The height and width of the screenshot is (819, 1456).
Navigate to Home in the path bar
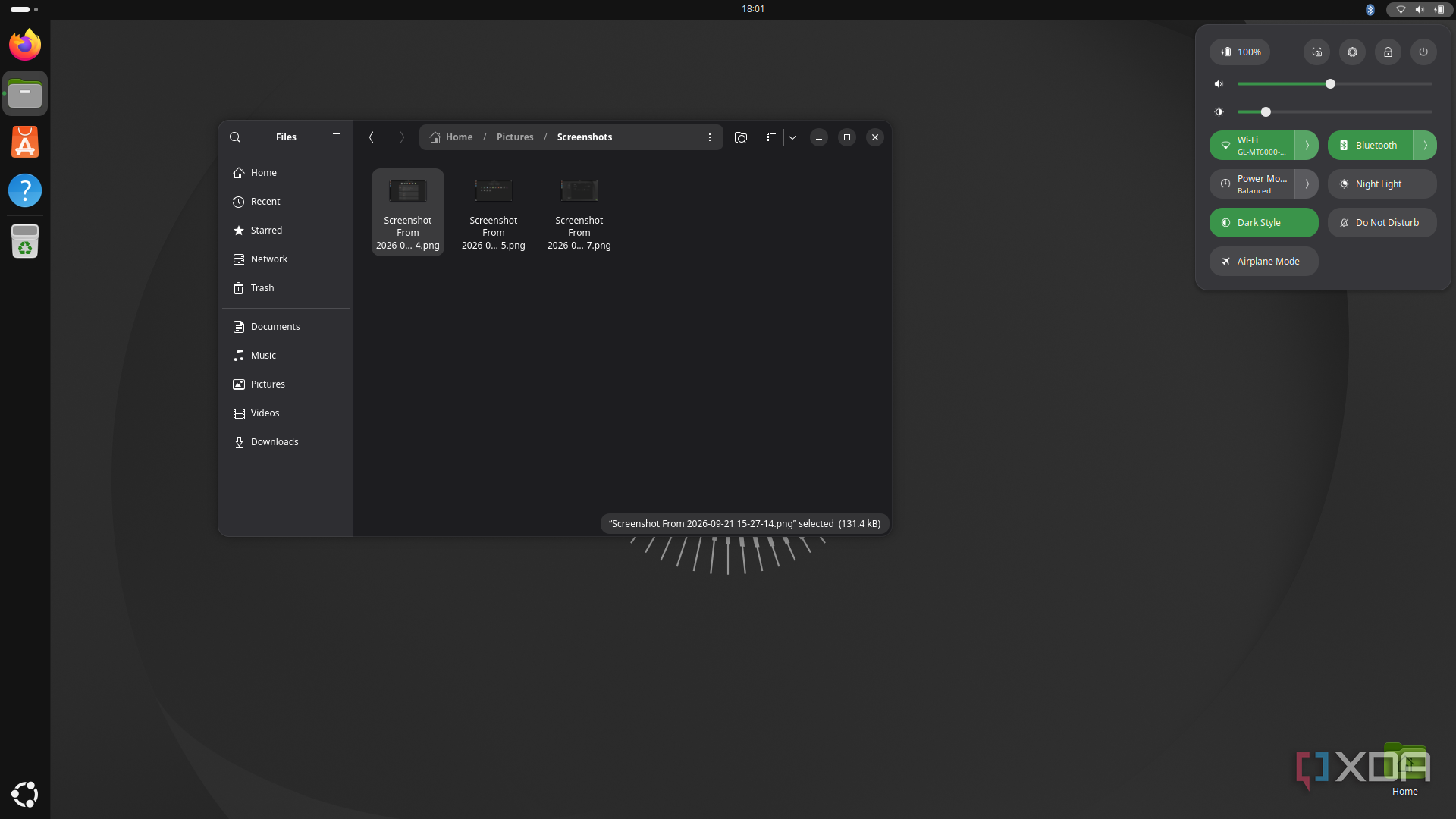click(x=451, y=137)
